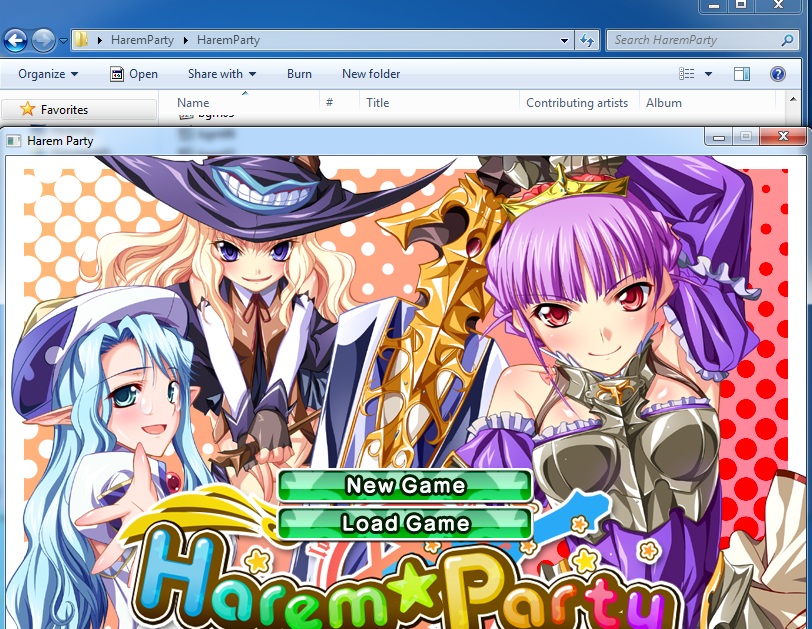
Task: Click the Explorer back arrow button
Action: click(15, 40)
